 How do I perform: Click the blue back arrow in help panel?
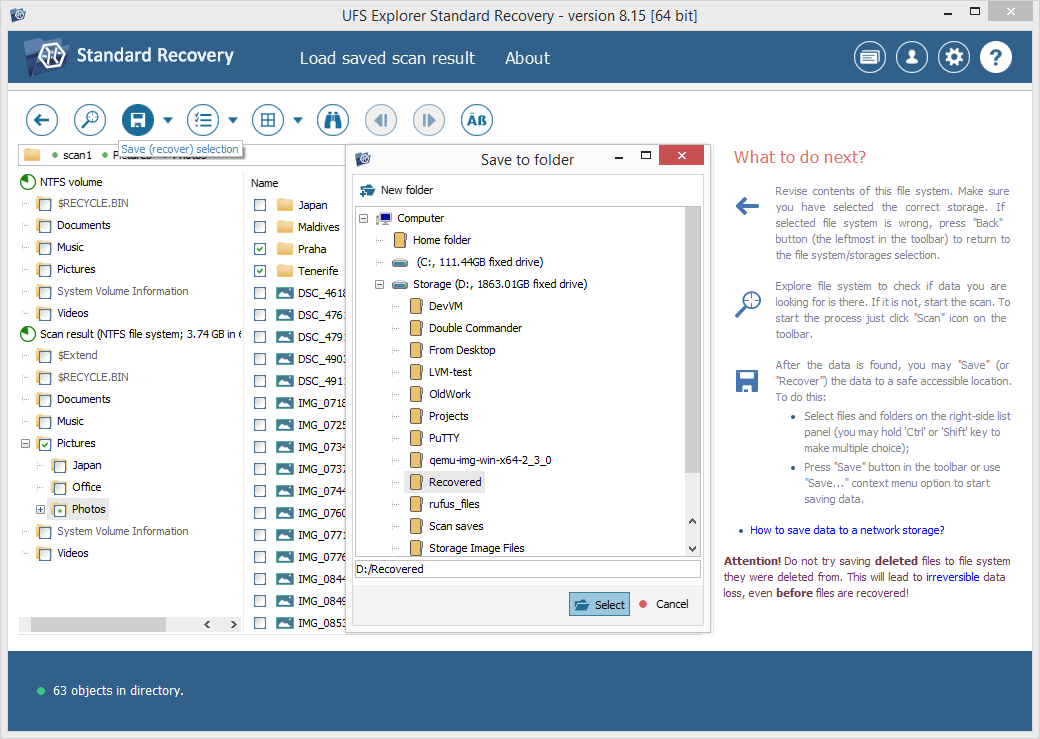tap(748, 206)
